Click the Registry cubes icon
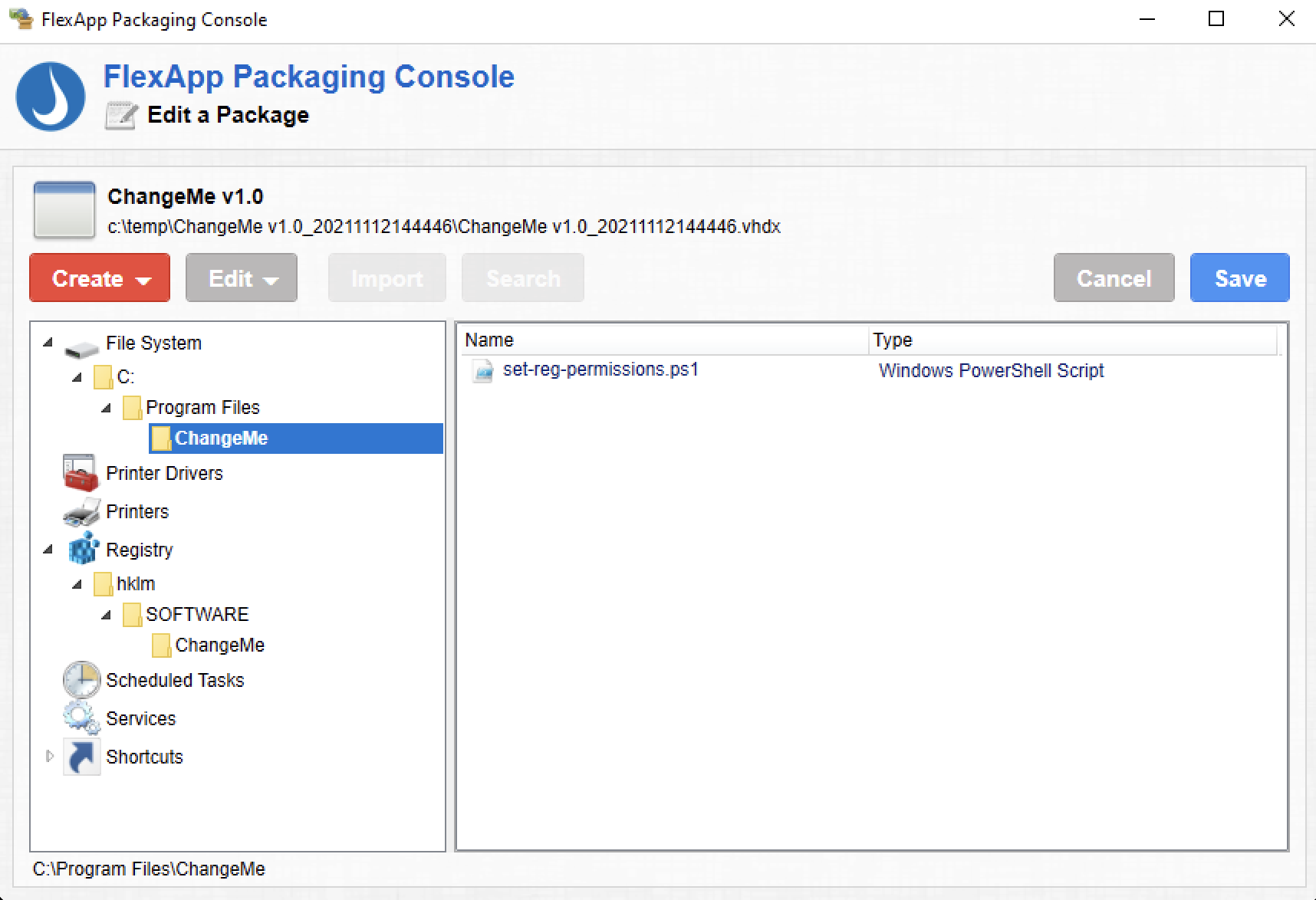The height and width of the screenshot is (900, 1316). 83,549
